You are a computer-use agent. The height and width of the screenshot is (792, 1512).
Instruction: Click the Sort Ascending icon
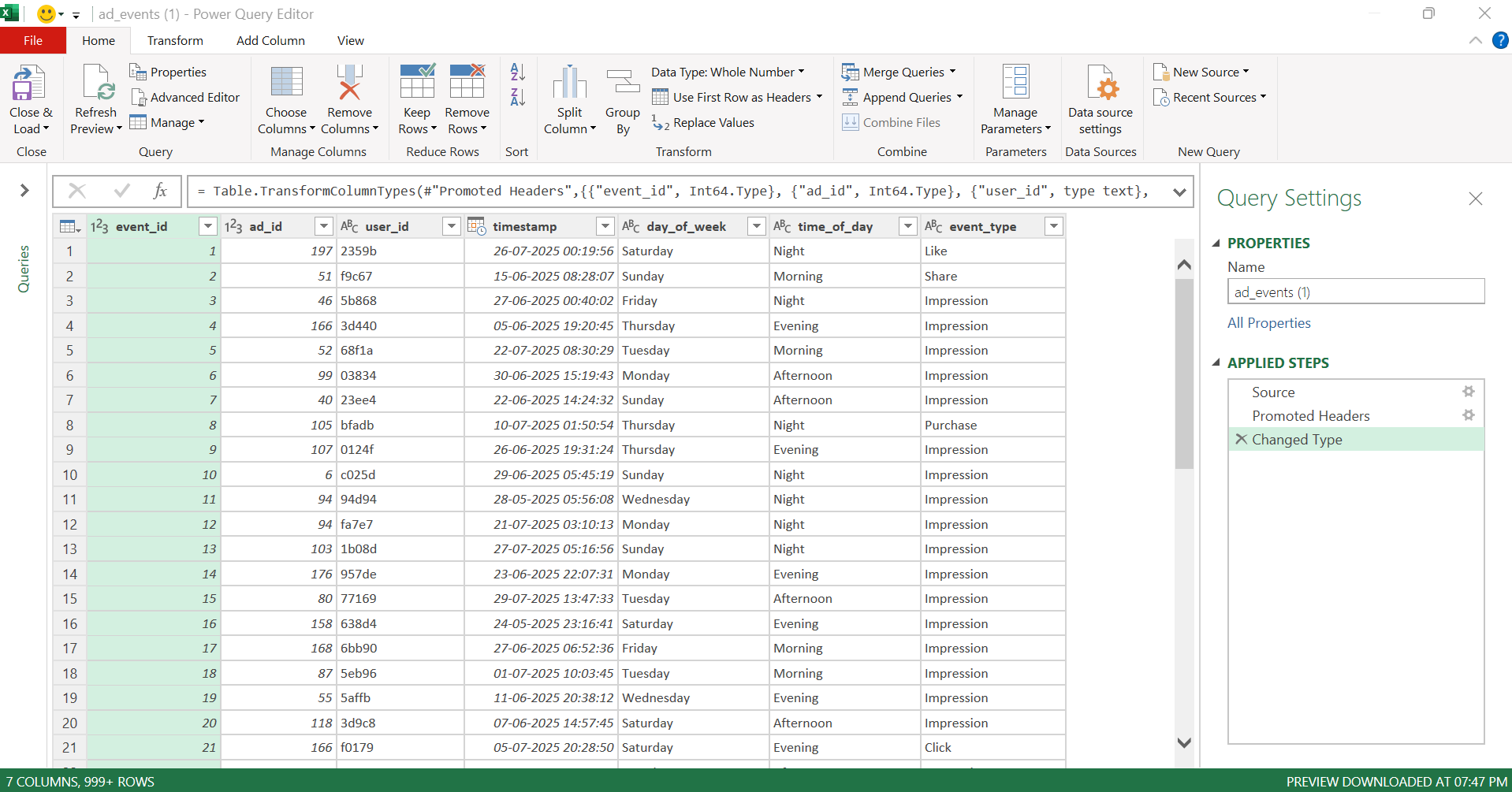pos(517,73)
